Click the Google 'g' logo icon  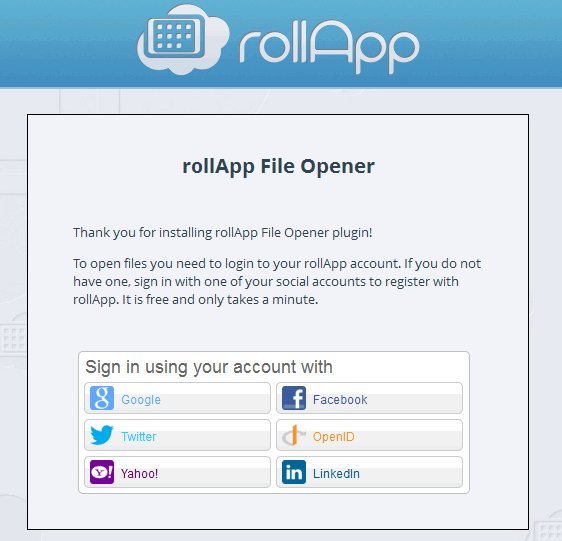point(102,398)
